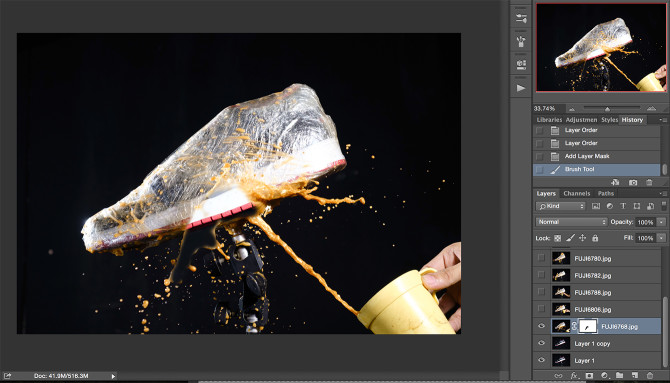Create new document from current history state
The width and height of the screenshot is (670, 383).
tap(615, 183)
